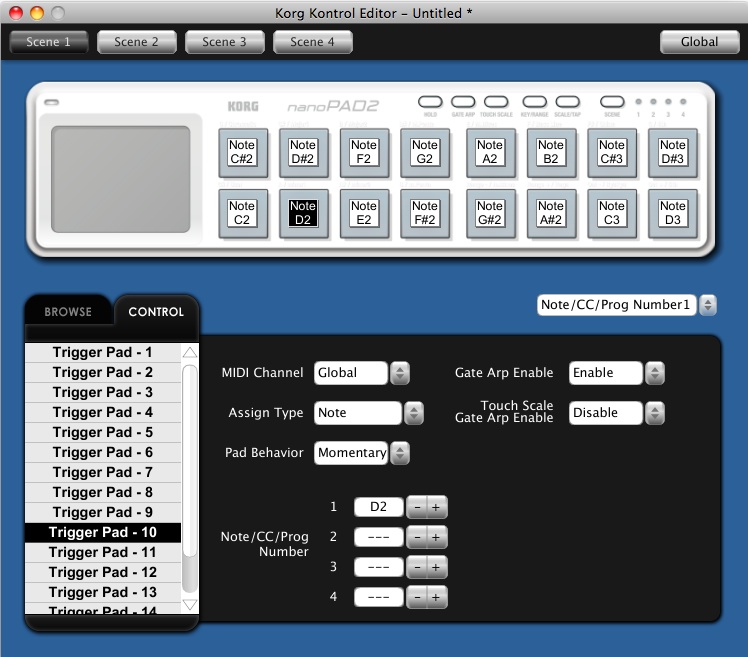
Task: Click the SCALE/TAP button on the device
Action: coord(568,102)
